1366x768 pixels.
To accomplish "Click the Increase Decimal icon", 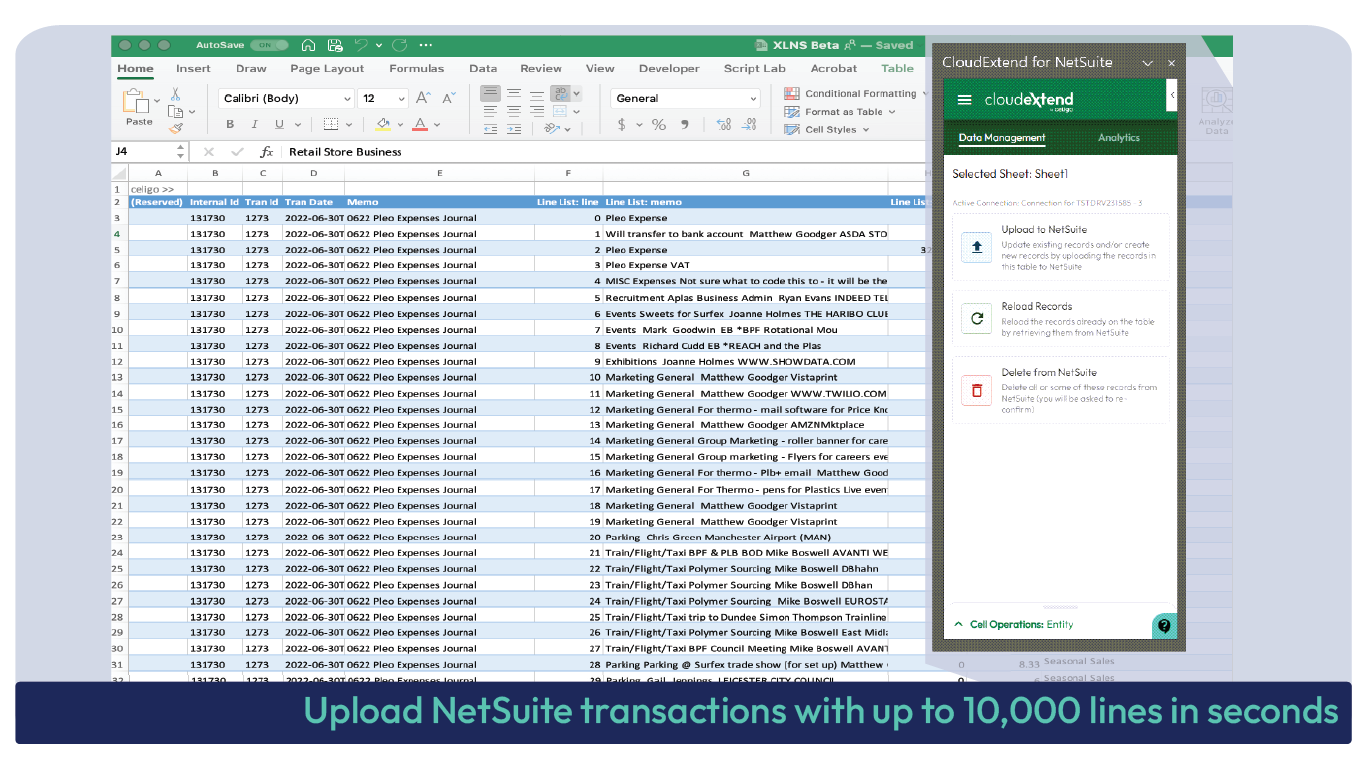I will point(723,125).
